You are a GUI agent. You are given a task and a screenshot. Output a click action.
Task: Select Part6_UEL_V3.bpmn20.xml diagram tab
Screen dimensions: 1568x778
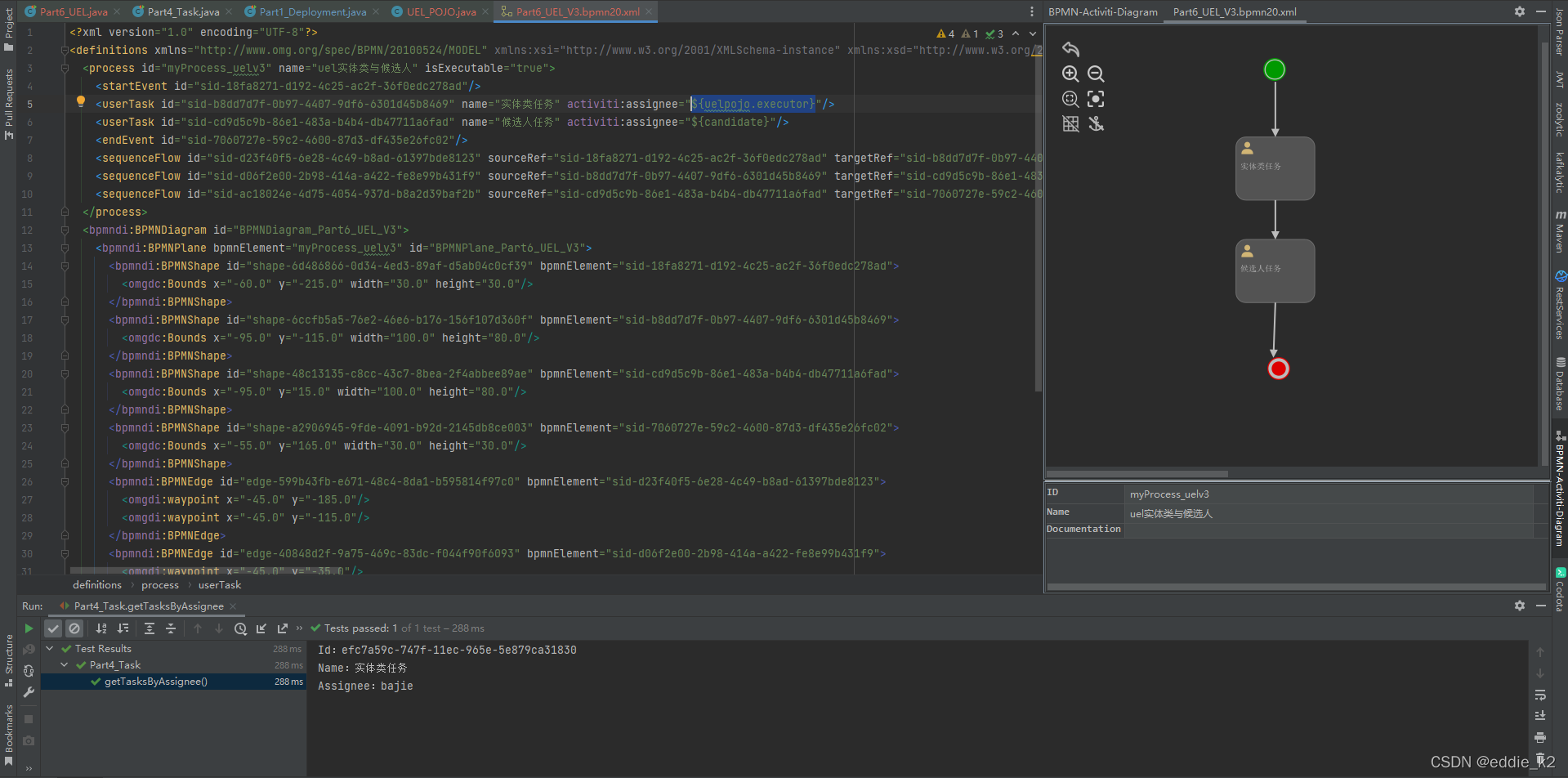[1235, 11]
